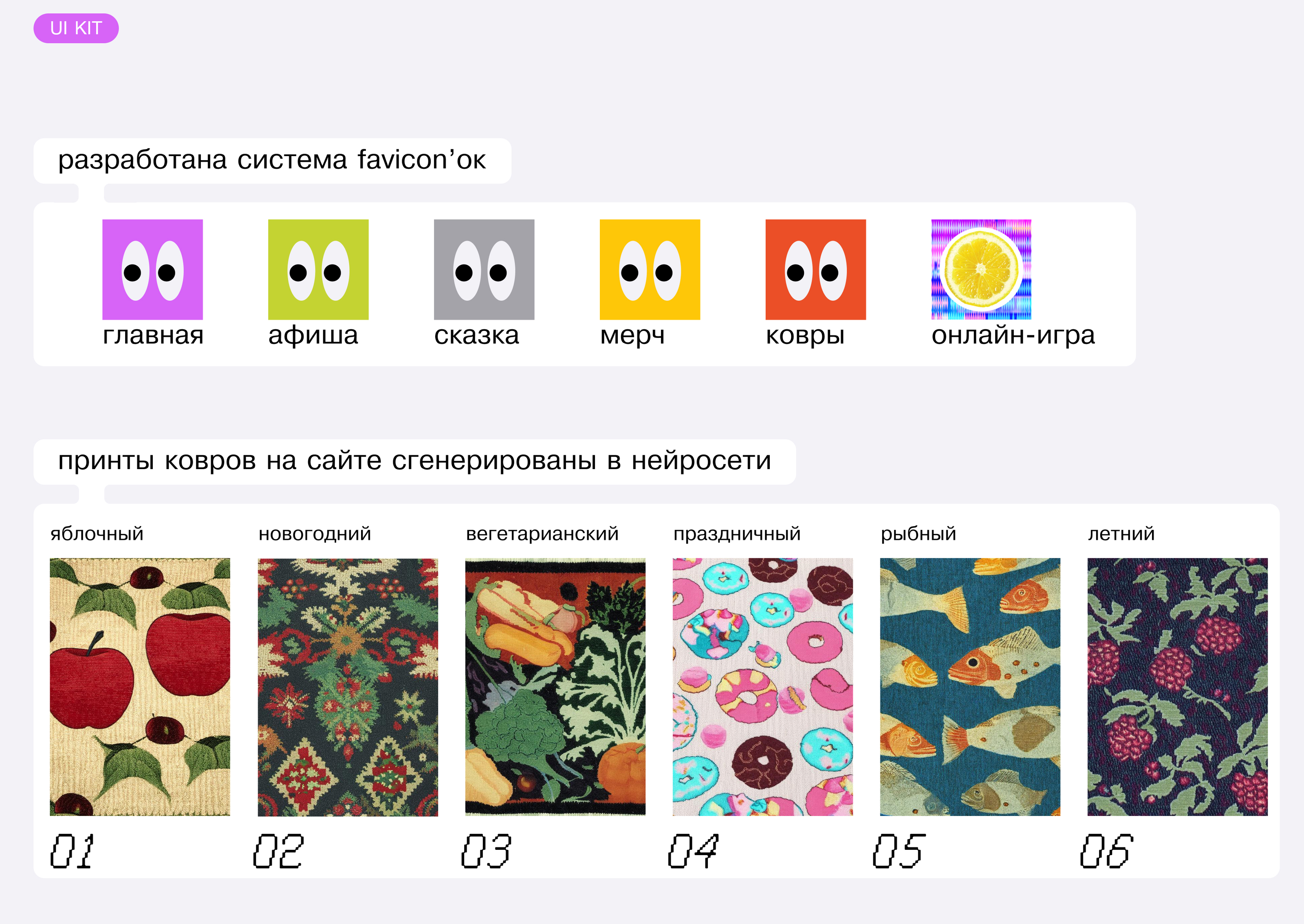This screenshot has width=1304, height=924.
Task: Choose the yellow мерч favicon
Action: pyautogui.click(x=650, y=270)
